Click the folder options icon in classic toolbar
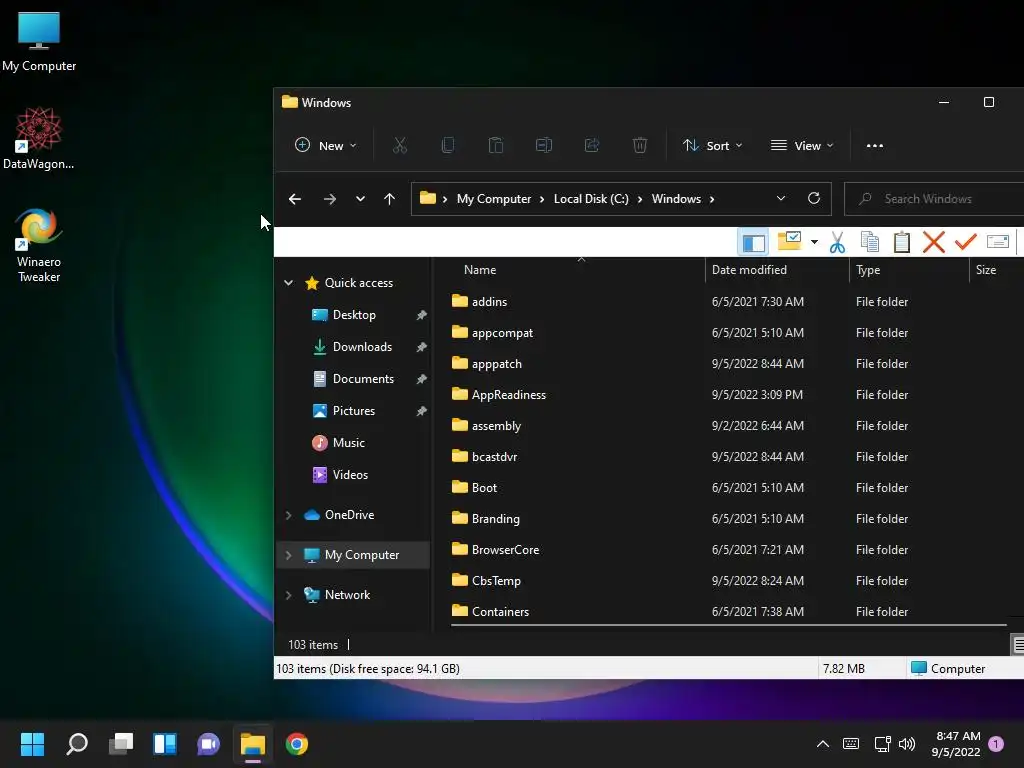1024x768 pixels. tap(790, 241)
